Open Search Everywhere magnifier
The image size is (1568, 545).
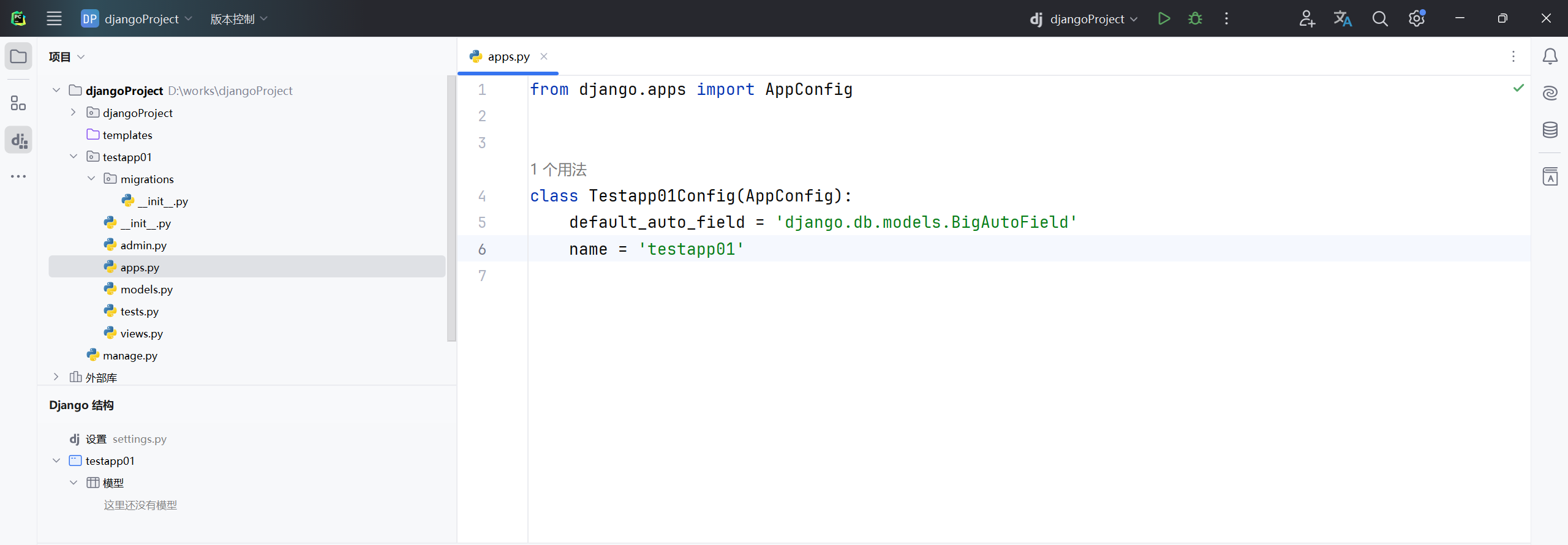click(x=1380, y=18)
